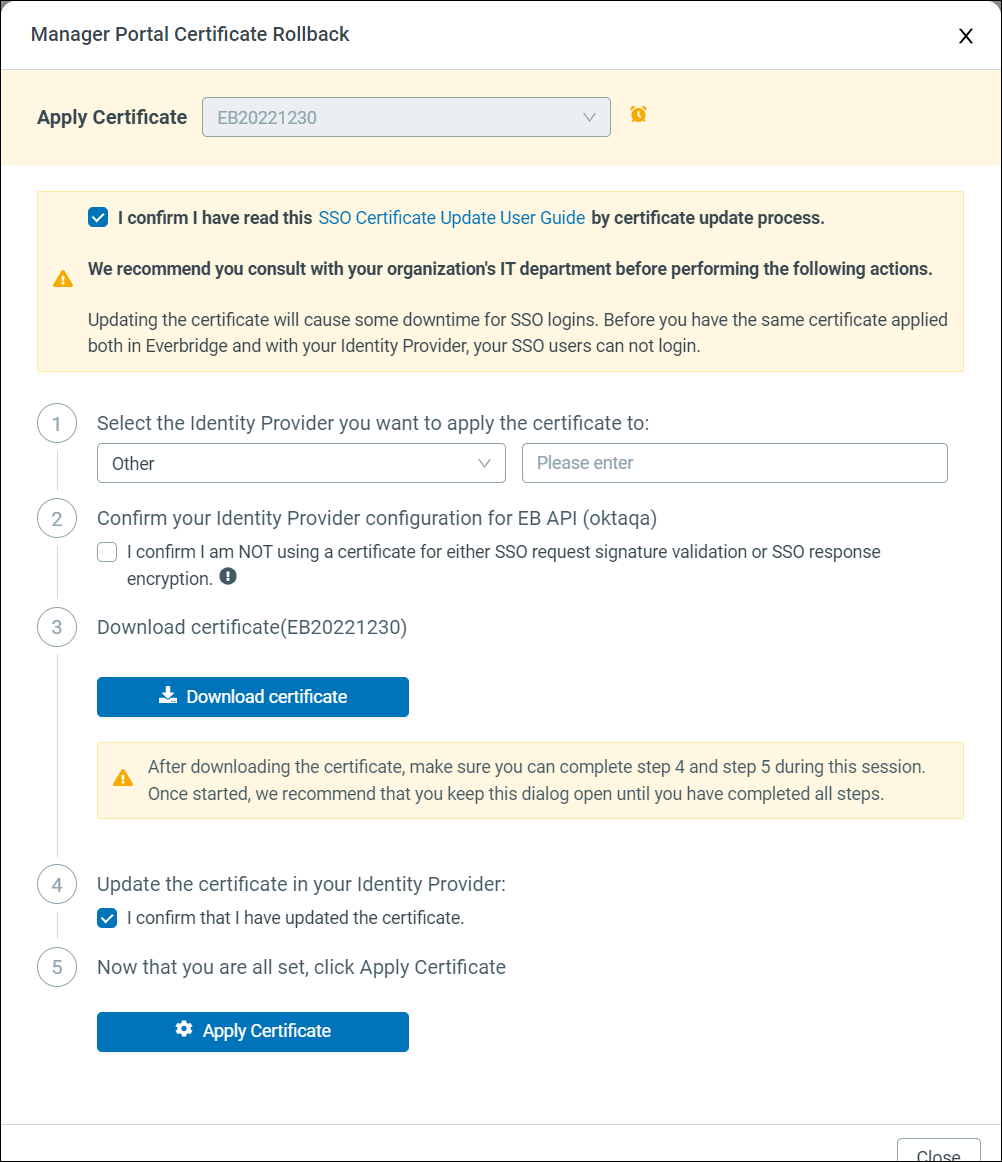Click warning triangle in the download session note
Screen dimensions: 1002x1162
point(123,777)
